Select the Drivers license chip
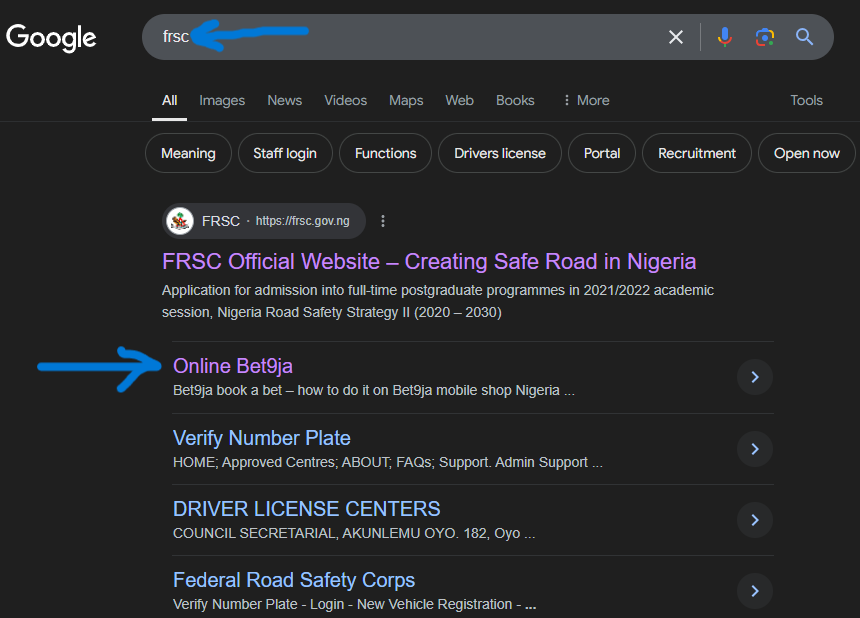 [500, 153]
